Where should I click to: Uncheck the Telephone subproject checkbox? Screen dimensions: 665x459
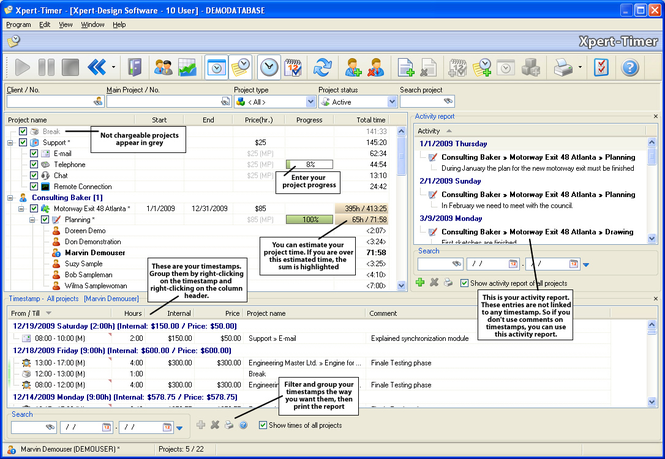pyautogui.click(x=34, y=165)
